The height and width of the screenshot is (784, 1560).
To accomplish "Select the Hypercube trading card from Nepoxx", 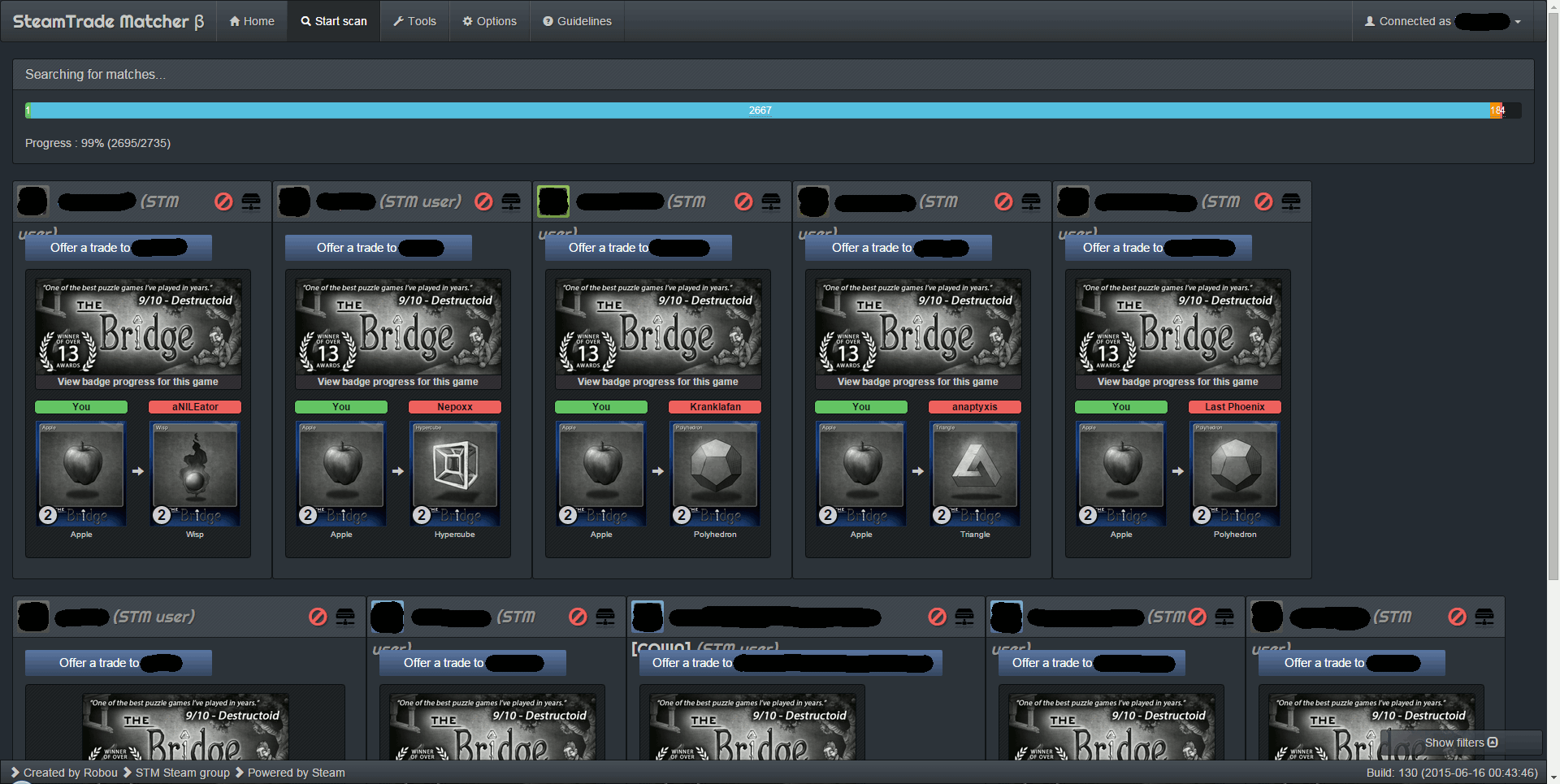I will (455, 474).
